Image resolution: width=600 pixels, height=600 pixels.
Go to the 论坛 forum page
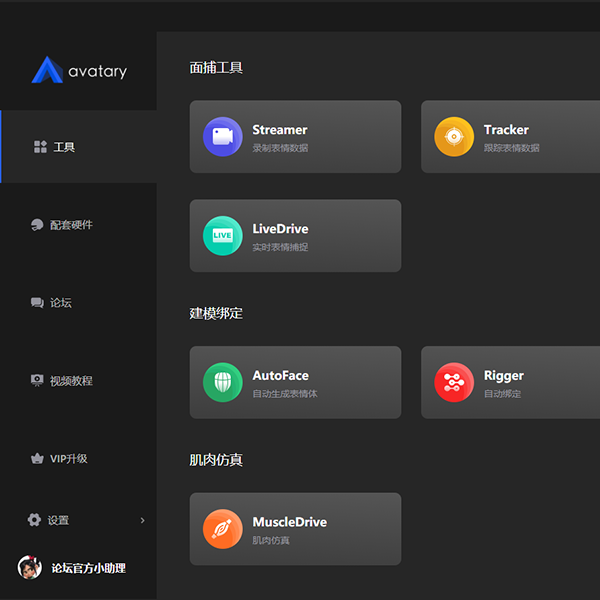tap(61, 303)
